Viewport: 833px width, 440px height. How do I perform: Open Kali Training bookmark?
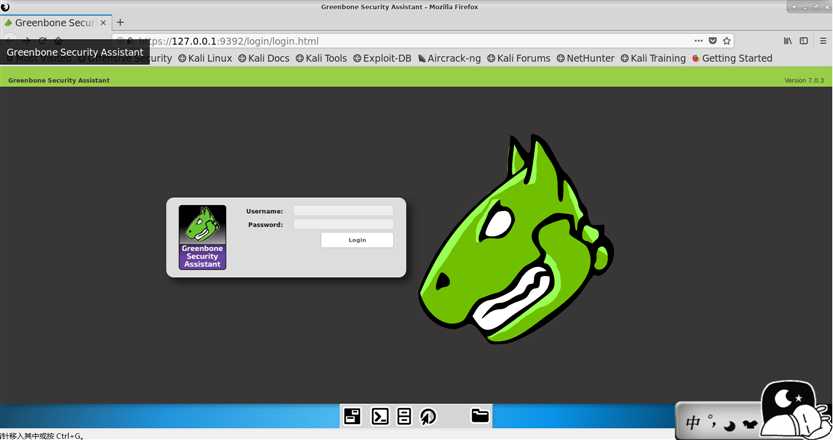[x=653, y=58]
